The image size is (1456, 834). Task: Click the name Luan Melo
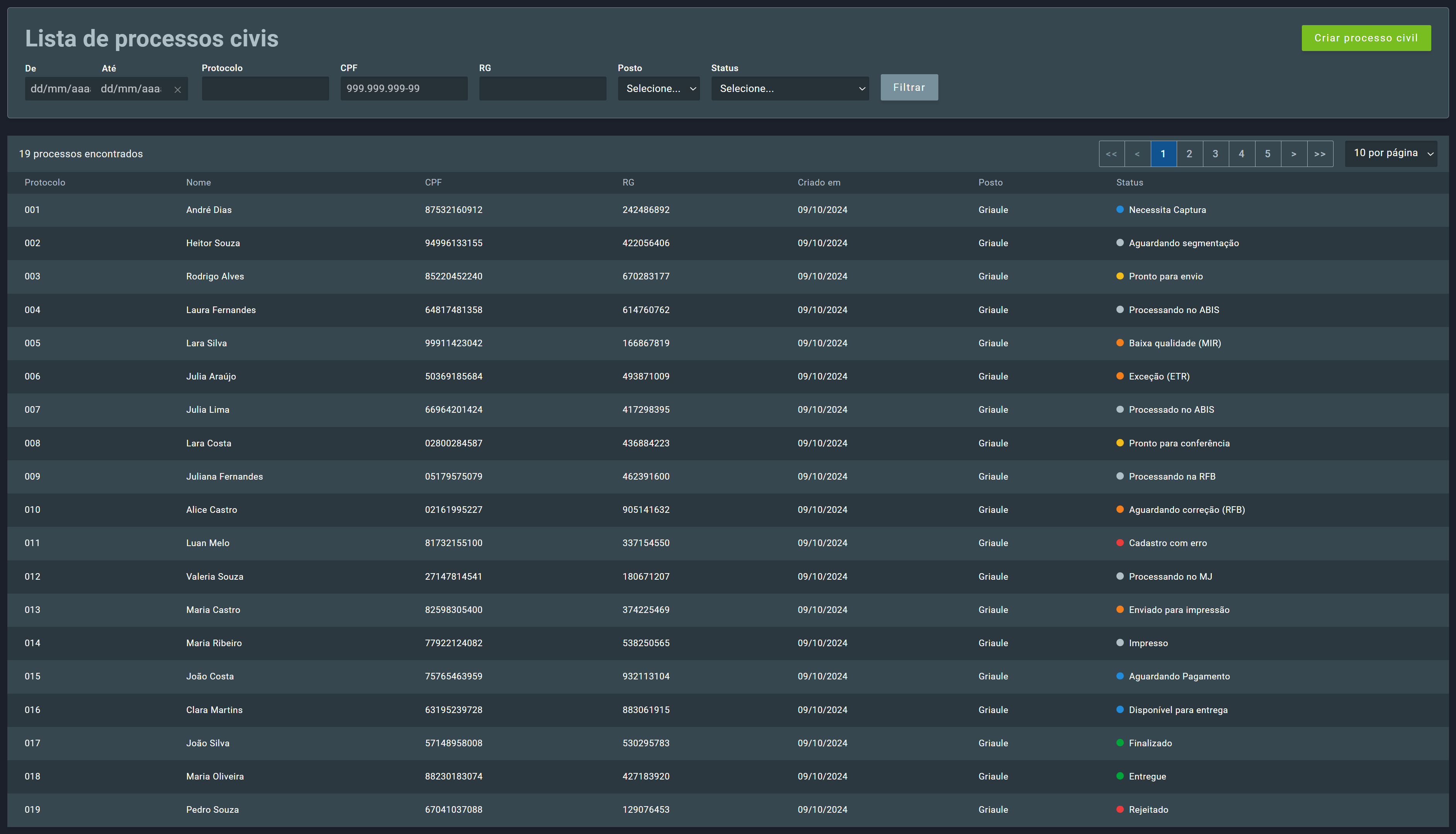coord(207,543)
